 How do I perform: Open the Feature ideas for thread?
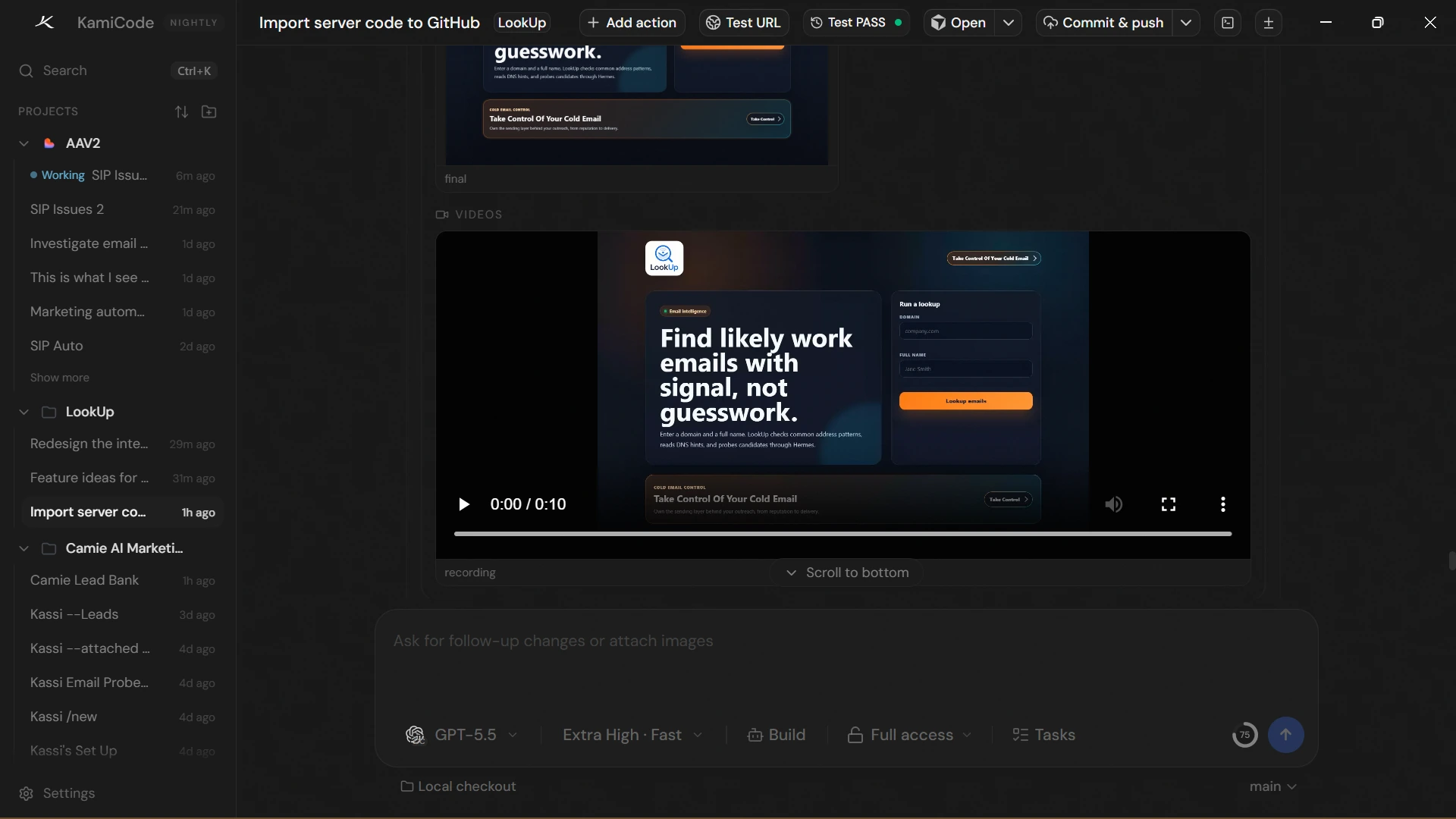[x=121, y=478]
